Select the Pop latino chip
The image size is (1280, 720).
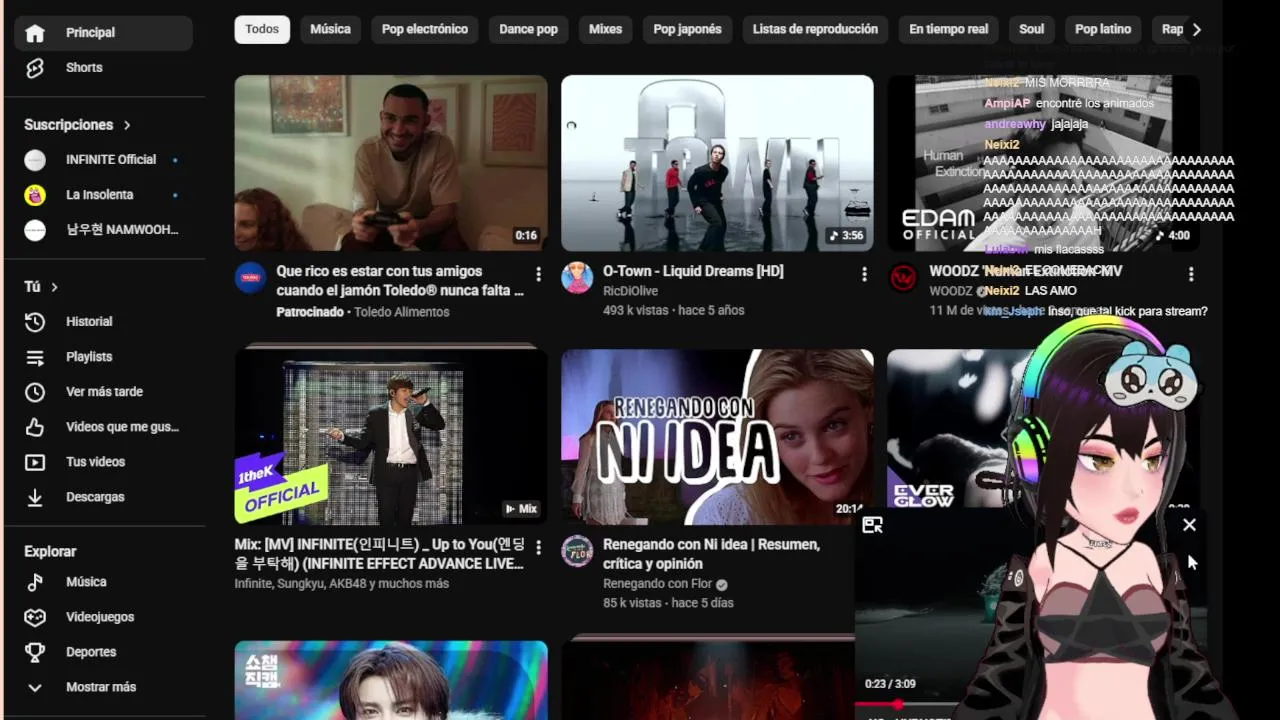coord(1103,29)
